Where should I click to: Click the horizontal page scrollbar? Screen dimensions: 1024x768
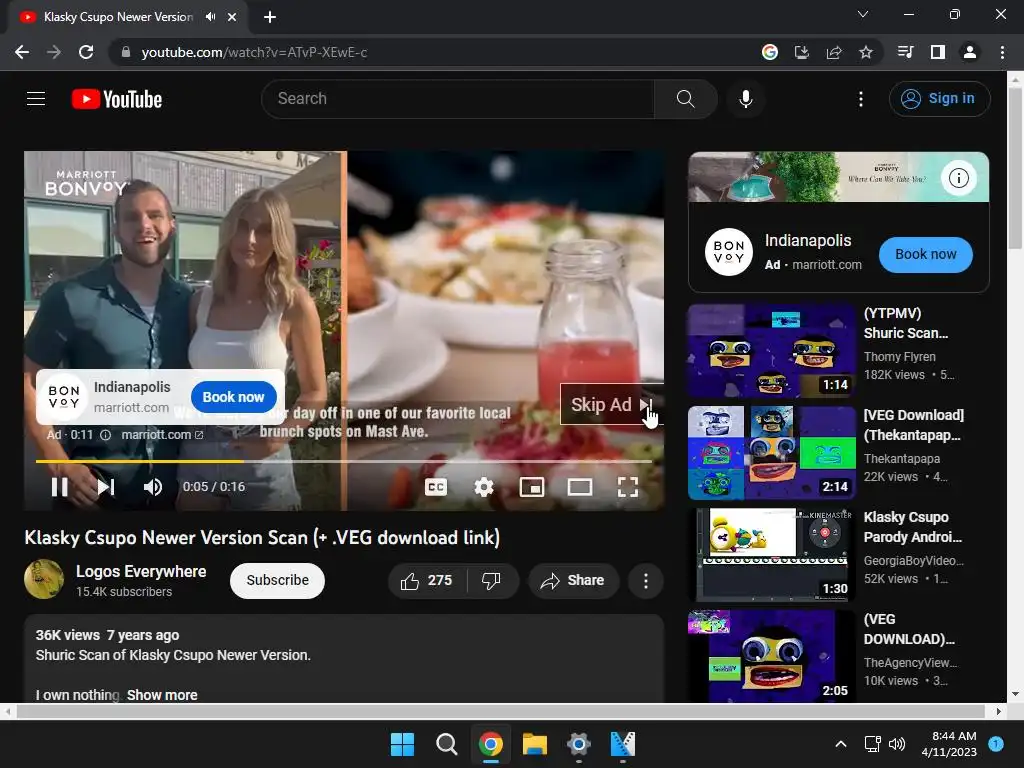[x=500, y=711]
